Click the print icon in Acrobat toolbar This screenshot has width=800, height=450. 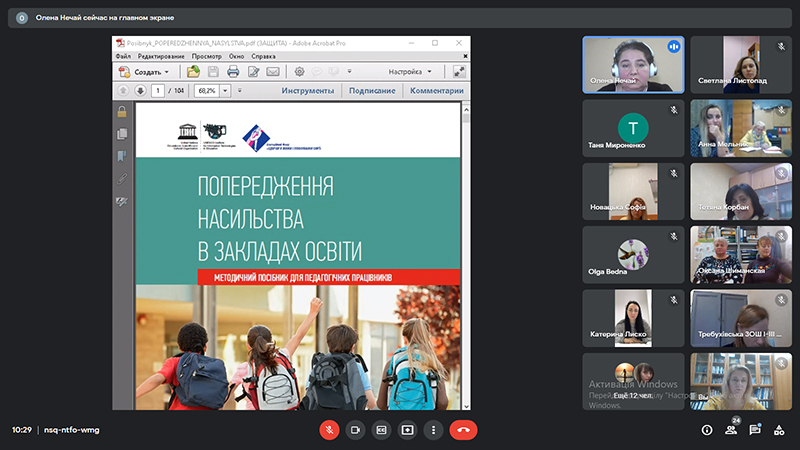tap(233, 71)
